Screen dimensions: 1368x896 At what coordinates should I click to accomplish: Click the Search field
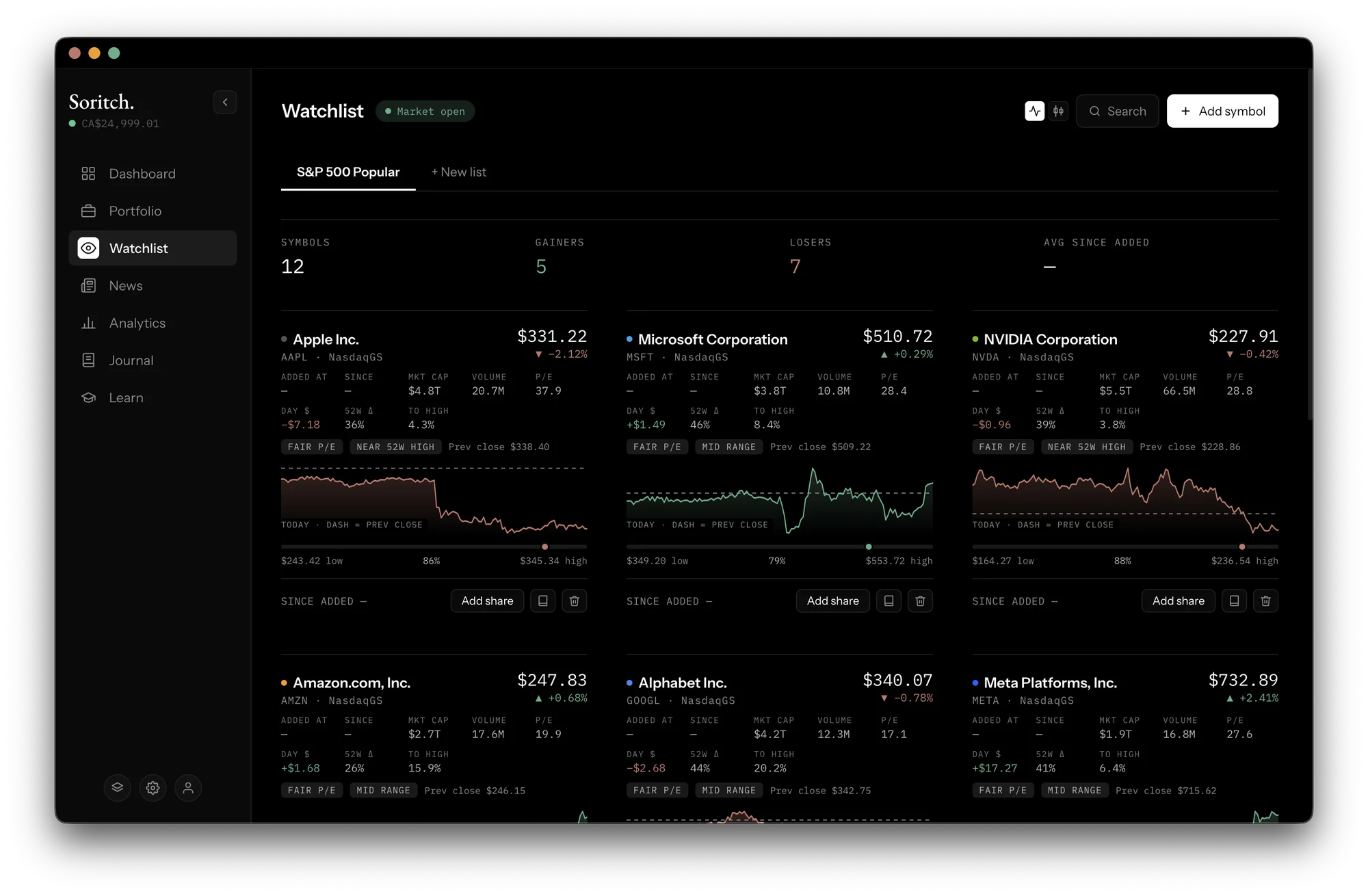point(1117,111)
